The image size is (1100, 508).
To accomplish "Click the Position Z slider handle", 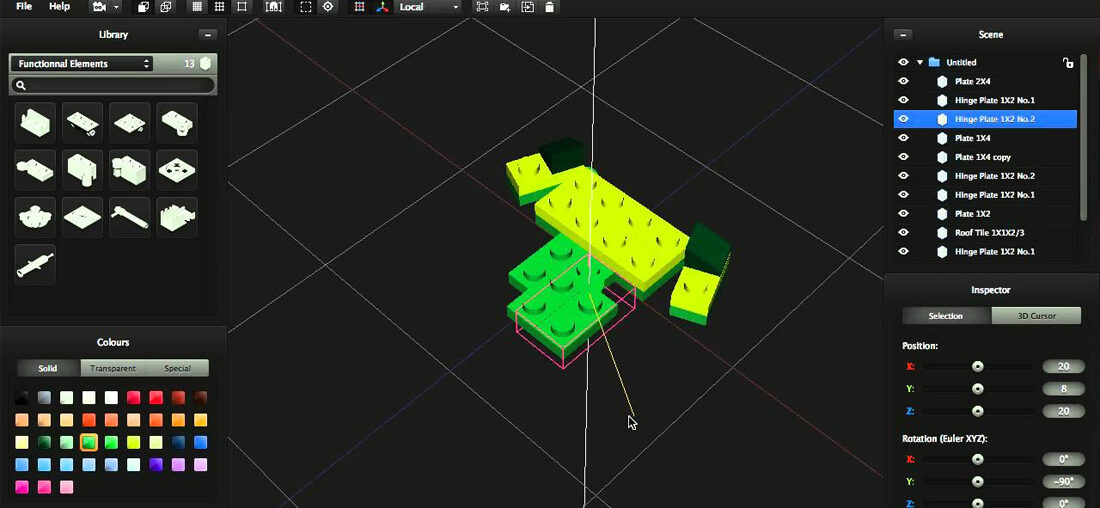I will (977, 411).
